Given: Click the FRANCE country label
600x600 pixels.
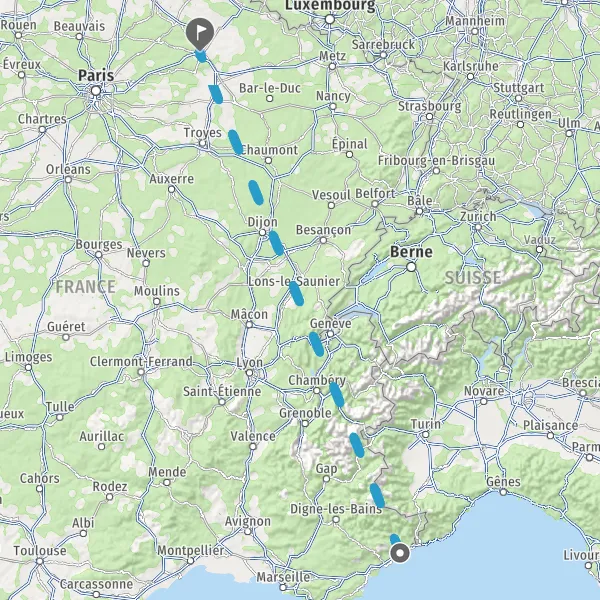Looking at the screenshot, I should pos(86,287).
